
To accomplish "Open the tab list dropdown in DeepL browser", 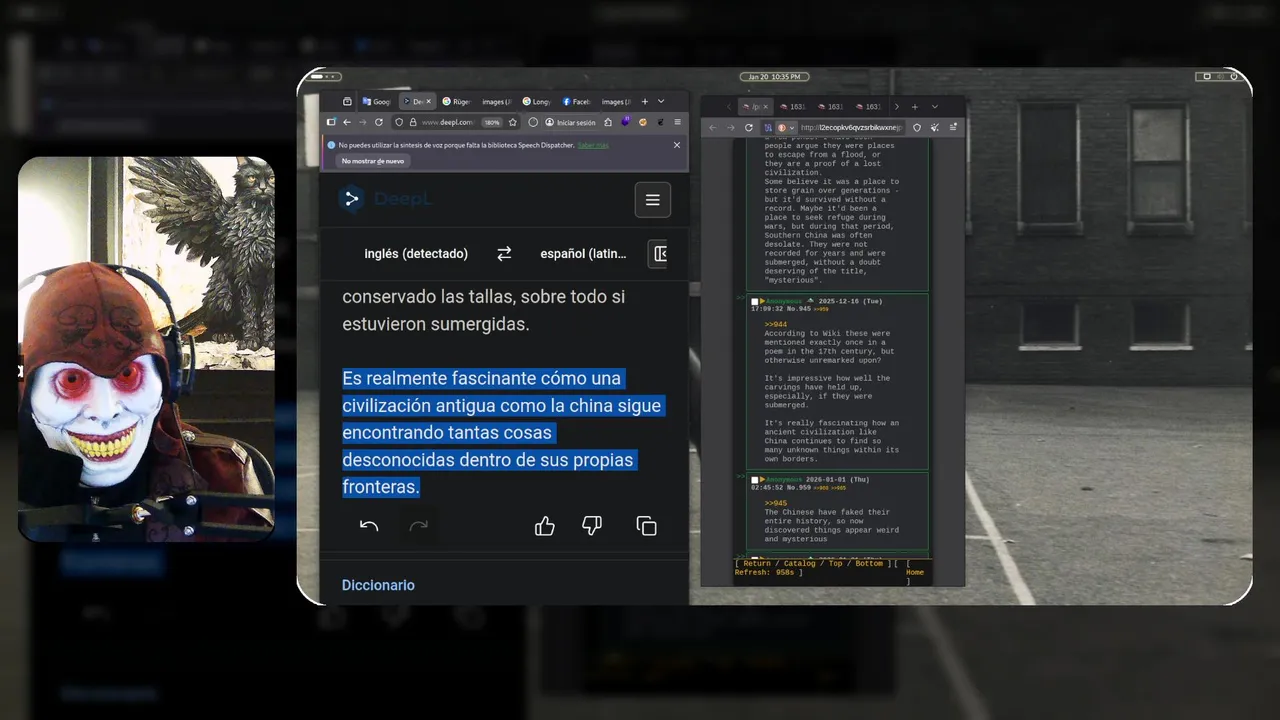I will point(661,101).
